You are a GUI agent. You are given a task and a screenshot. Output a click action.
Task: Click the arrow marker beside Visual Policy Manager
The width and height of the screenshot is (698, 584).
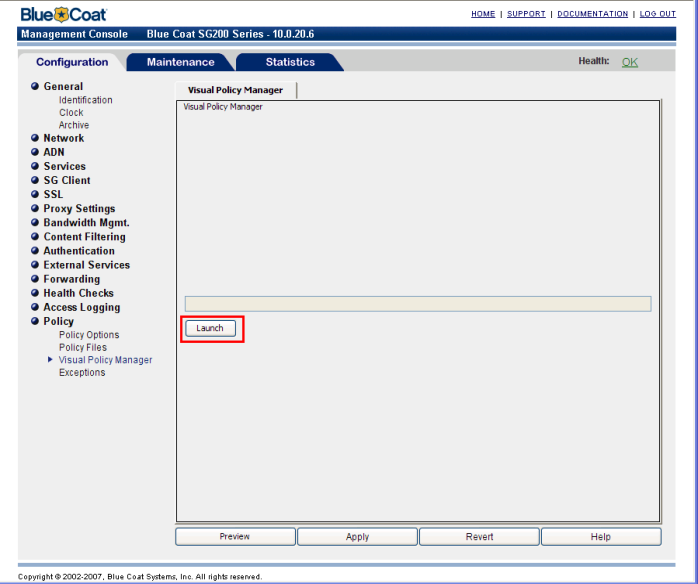(50, 359)
